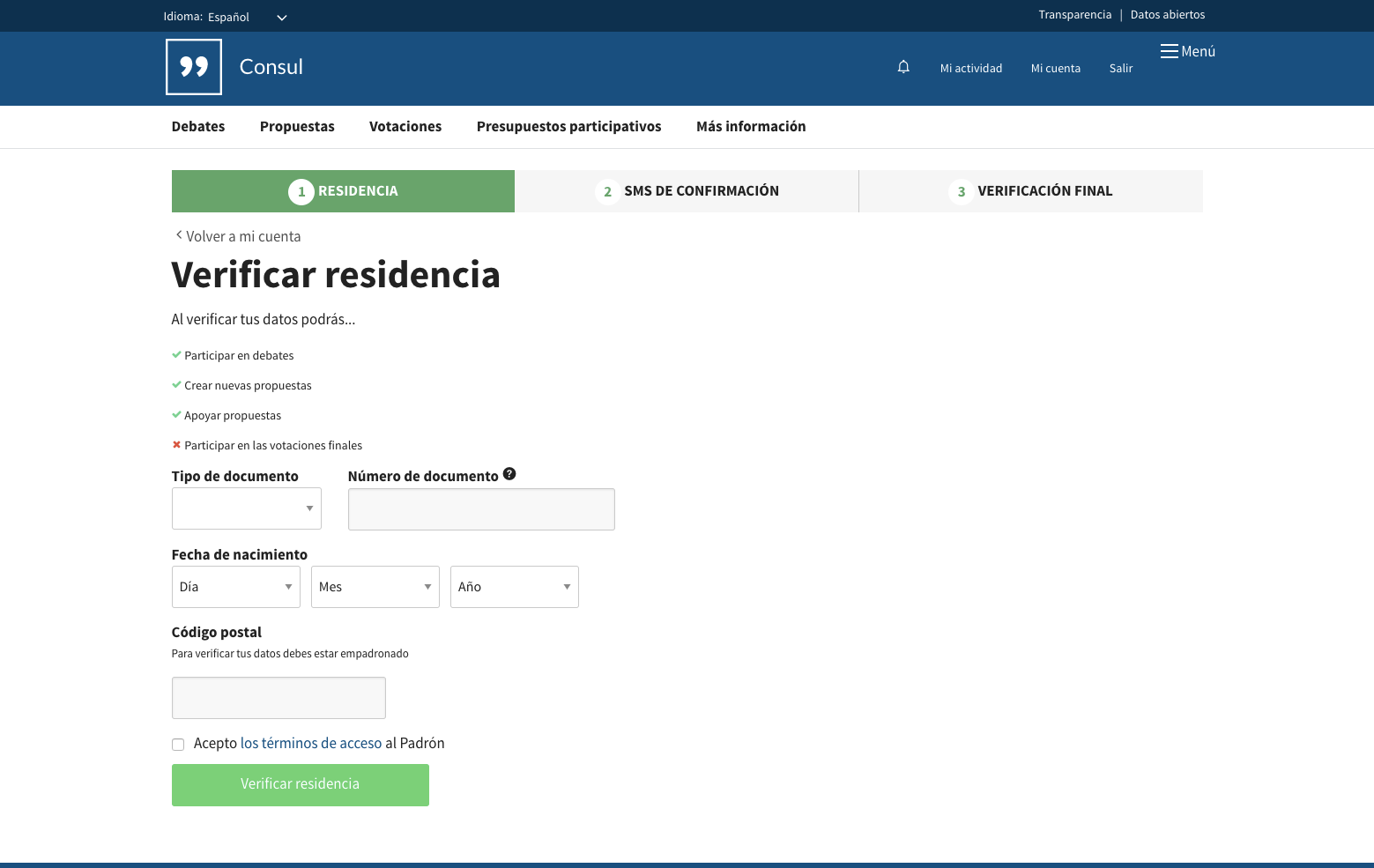Viewport: 1374px width, 868px height.
Task: Click the step 3 number circle
Action: pyautogui.click(x=961, y=191)
